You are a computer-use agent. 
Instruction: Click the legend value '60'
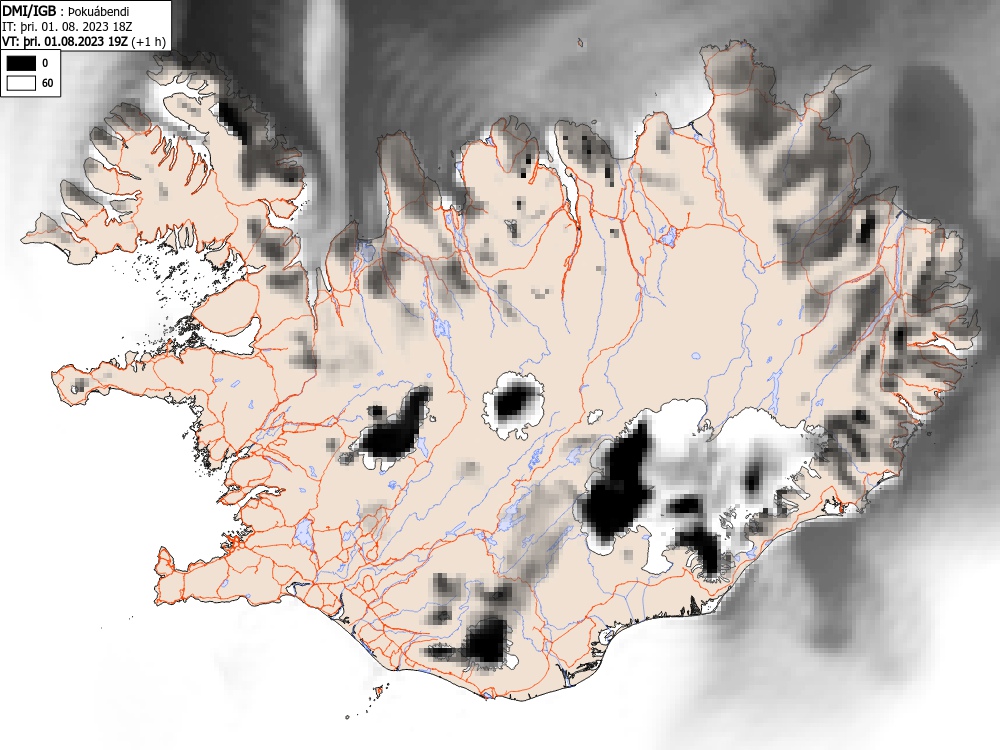47,84
